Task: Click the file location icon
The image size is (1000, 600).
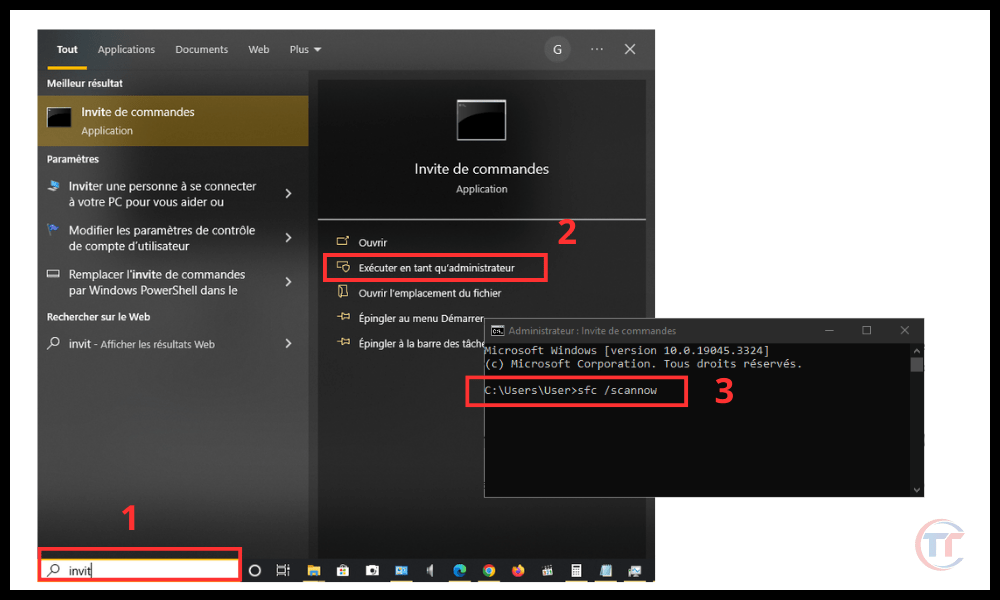Action: [343, 292]
